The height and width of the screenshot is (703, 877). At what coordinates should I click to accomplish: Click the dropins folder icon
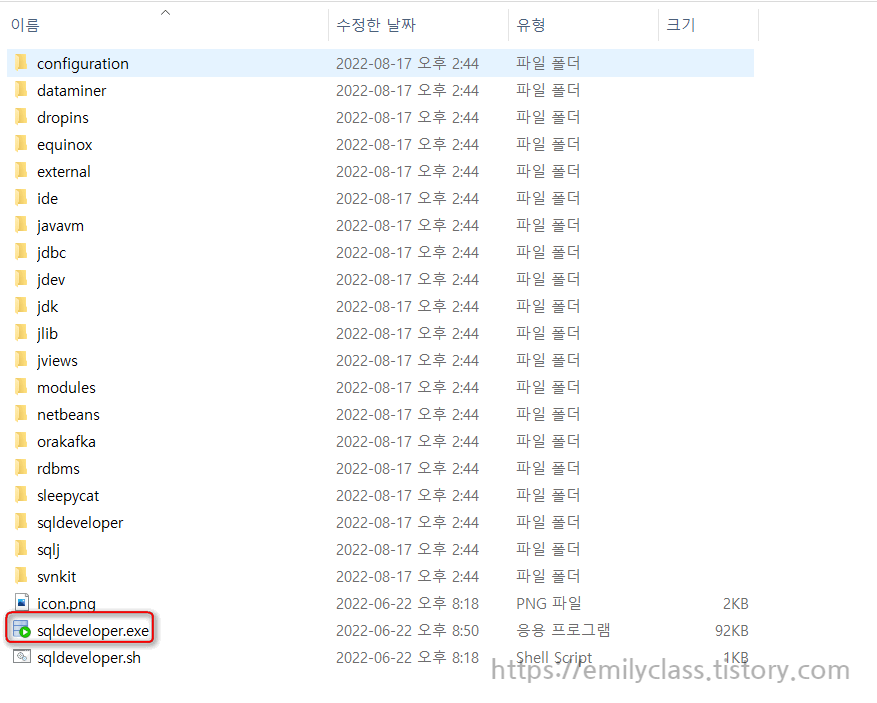[21, 116]
